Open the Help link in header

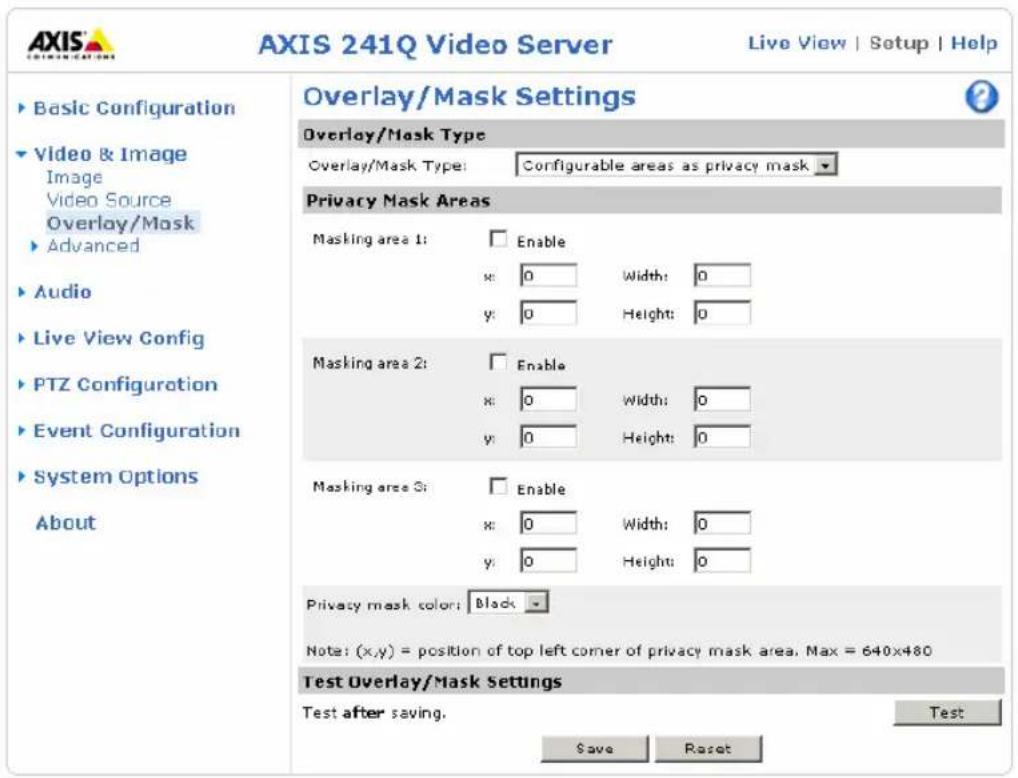point(974,44)
